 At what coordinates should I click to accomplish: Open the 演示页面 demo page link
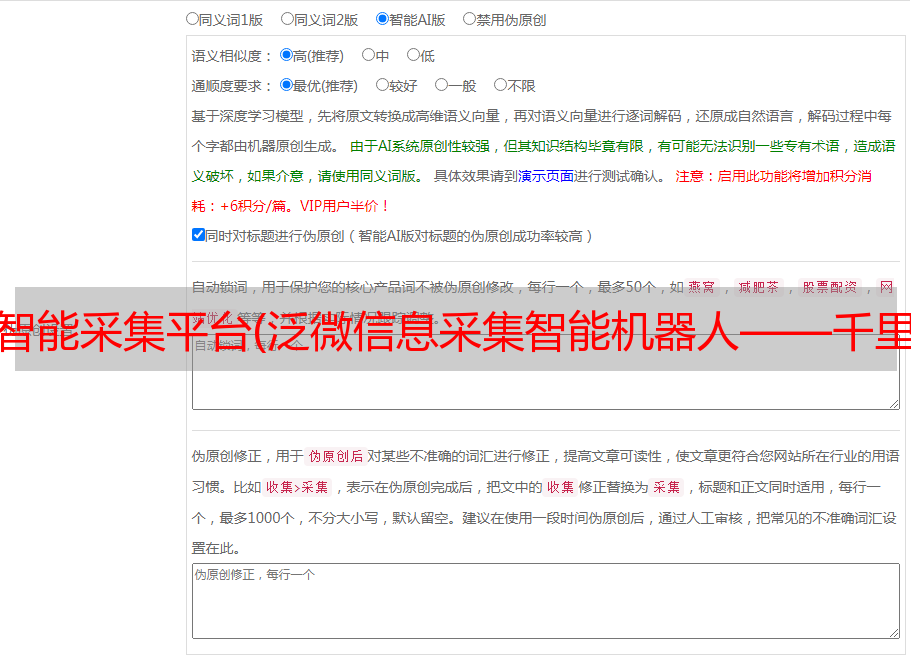546,176
